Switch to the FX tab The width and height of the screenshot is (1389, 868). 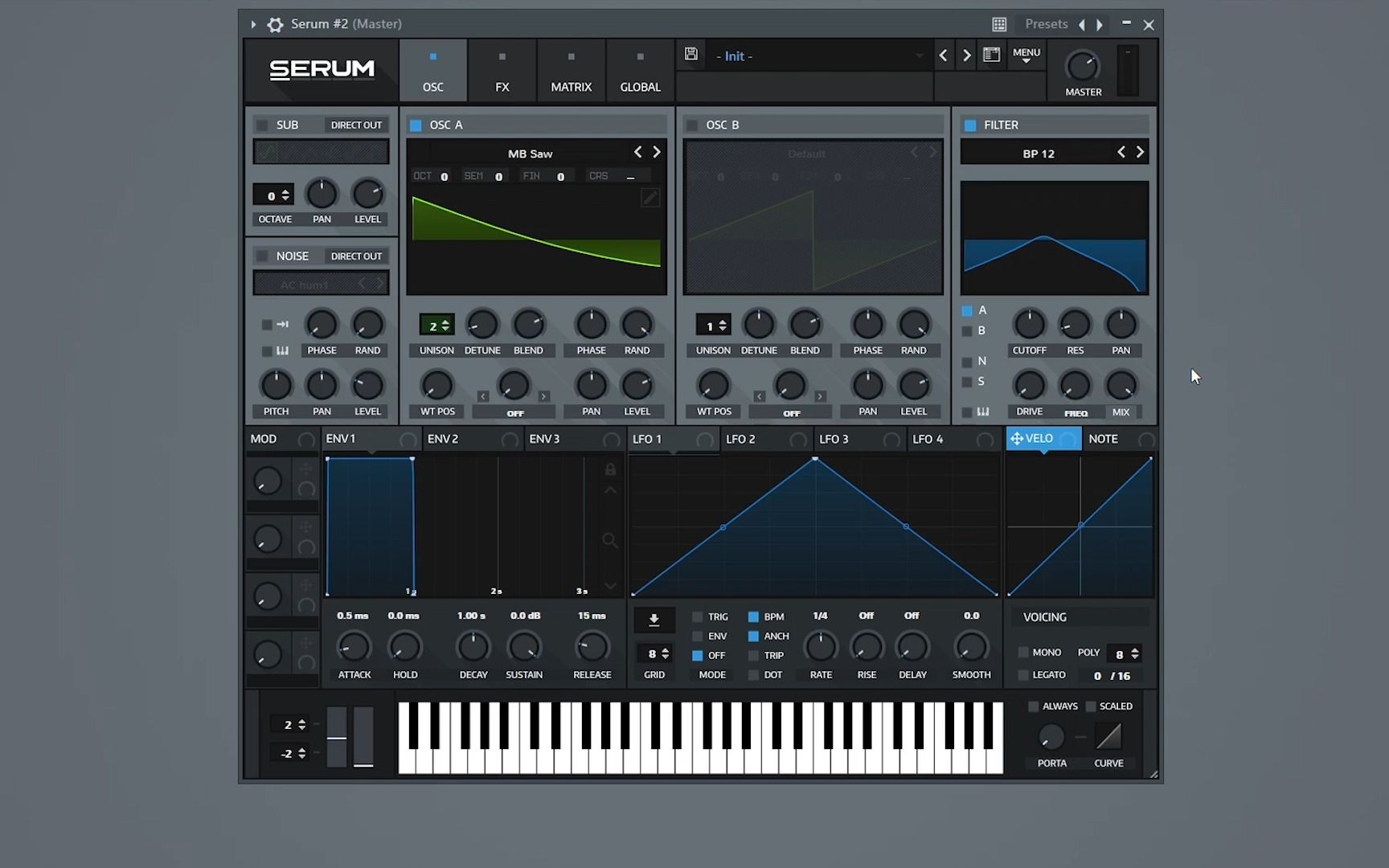[x=502, y=71]
